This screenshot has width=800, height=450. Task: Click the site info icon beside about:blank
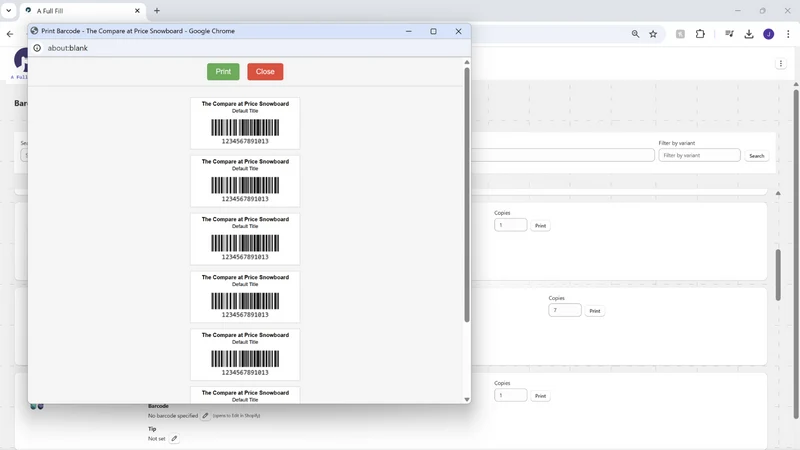(x=37, y=48)
